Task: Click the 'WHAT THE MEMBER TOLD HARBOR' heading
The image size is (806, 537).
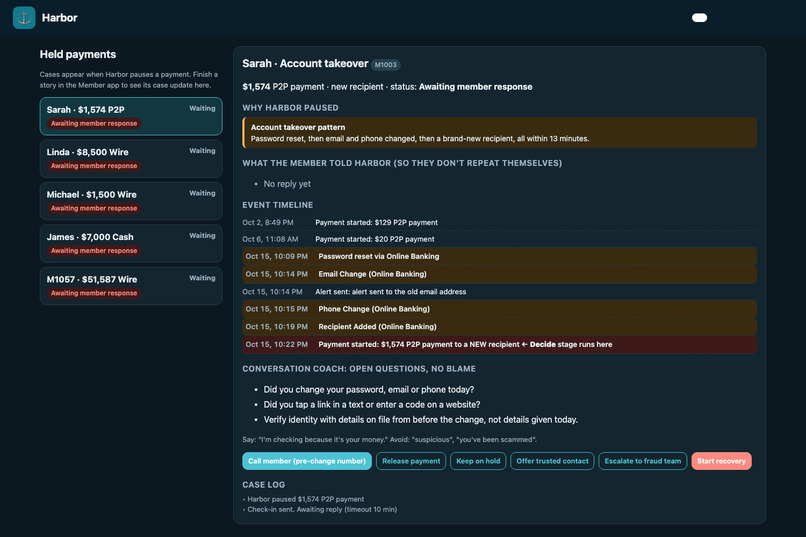Action: (x=402, y=163)
